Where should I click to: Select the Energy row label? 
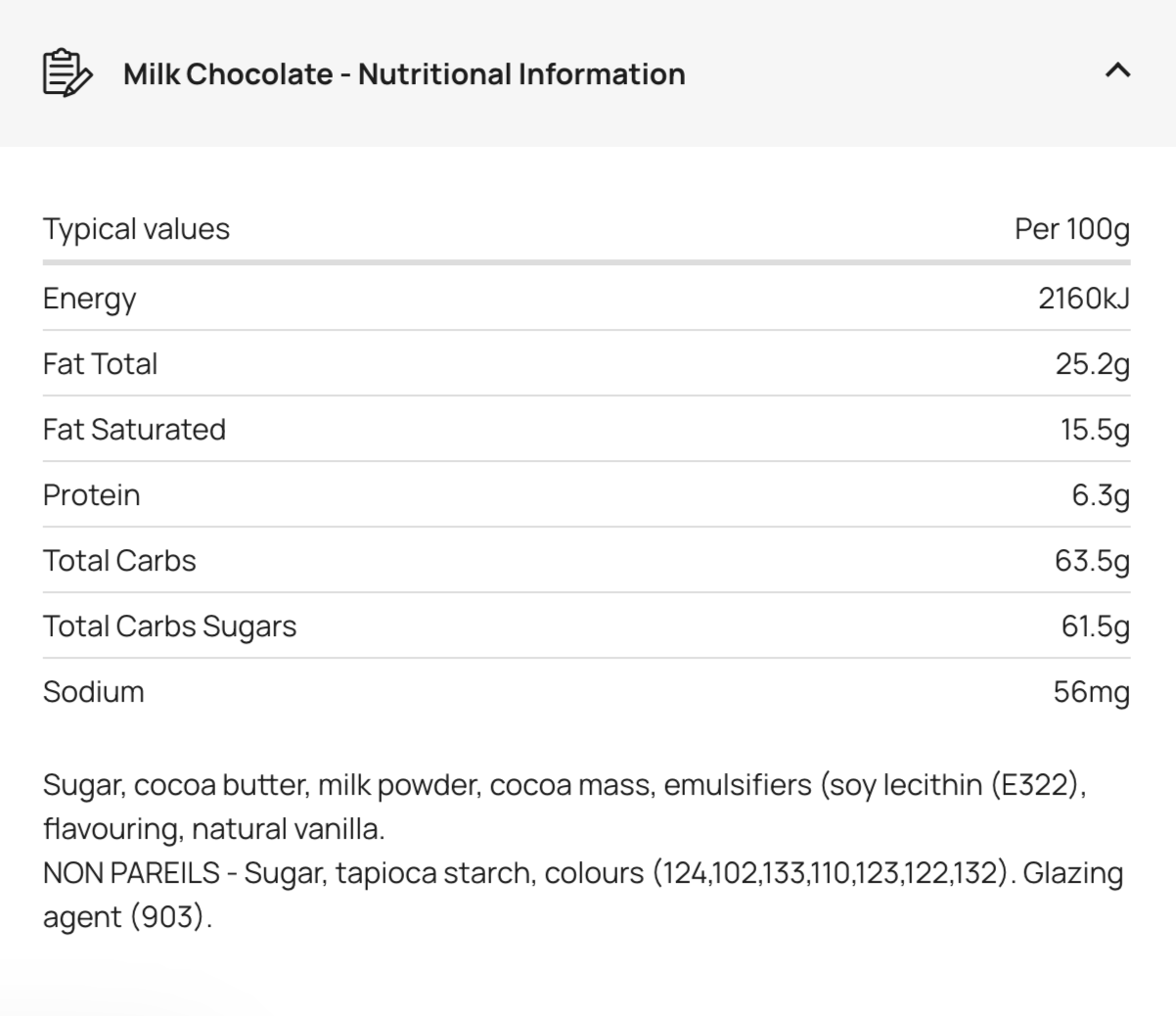(x=89, y=299)
